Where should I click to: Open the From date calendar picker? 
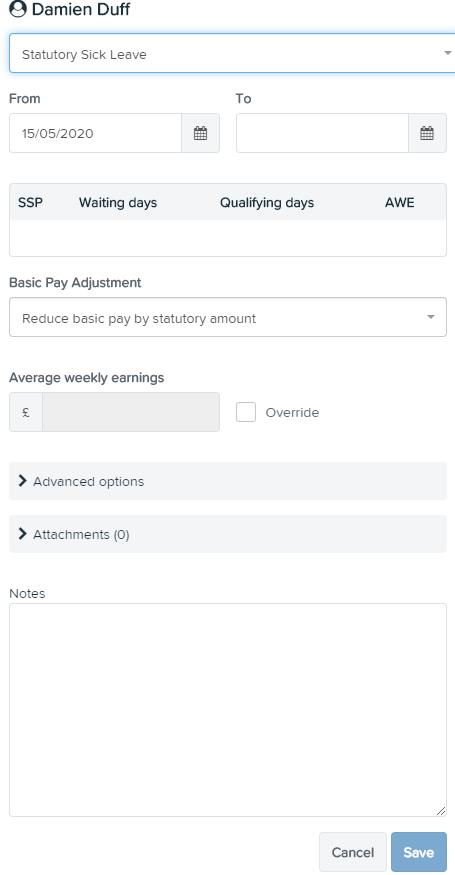pos(200,133)
